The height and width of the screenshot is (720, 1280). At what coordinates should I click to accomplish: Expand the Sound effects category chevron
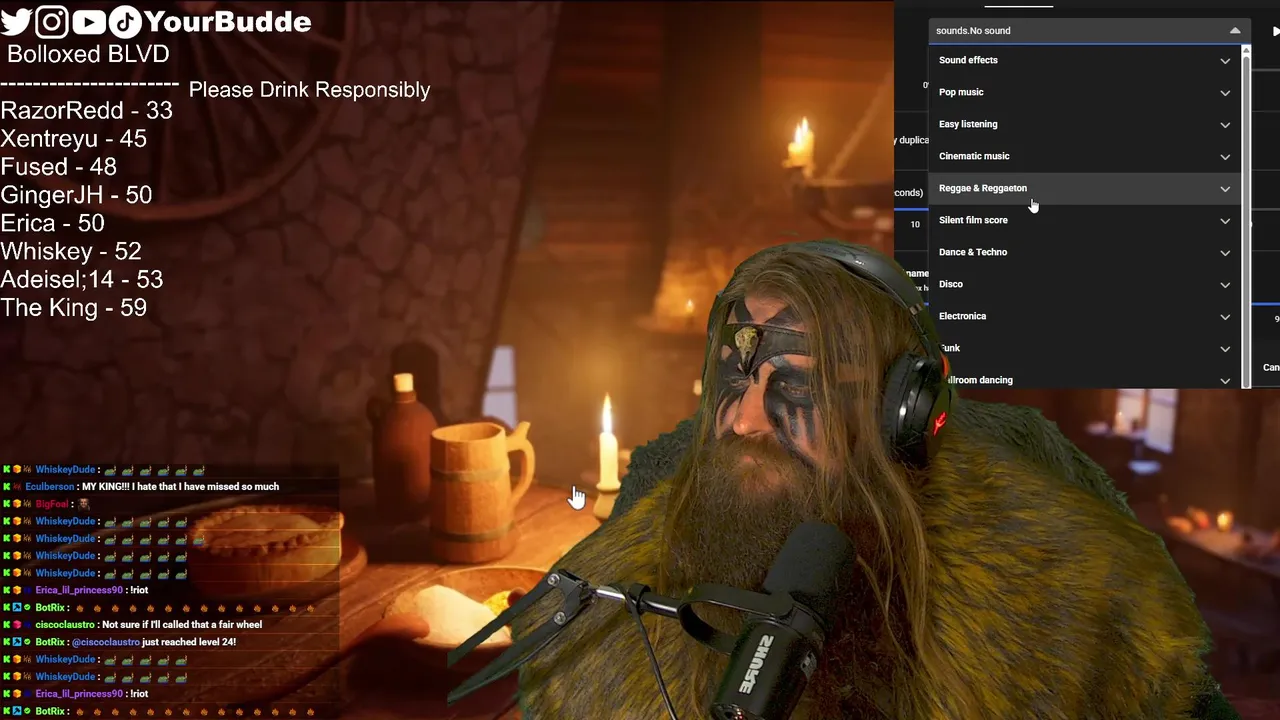[1225, 61]
